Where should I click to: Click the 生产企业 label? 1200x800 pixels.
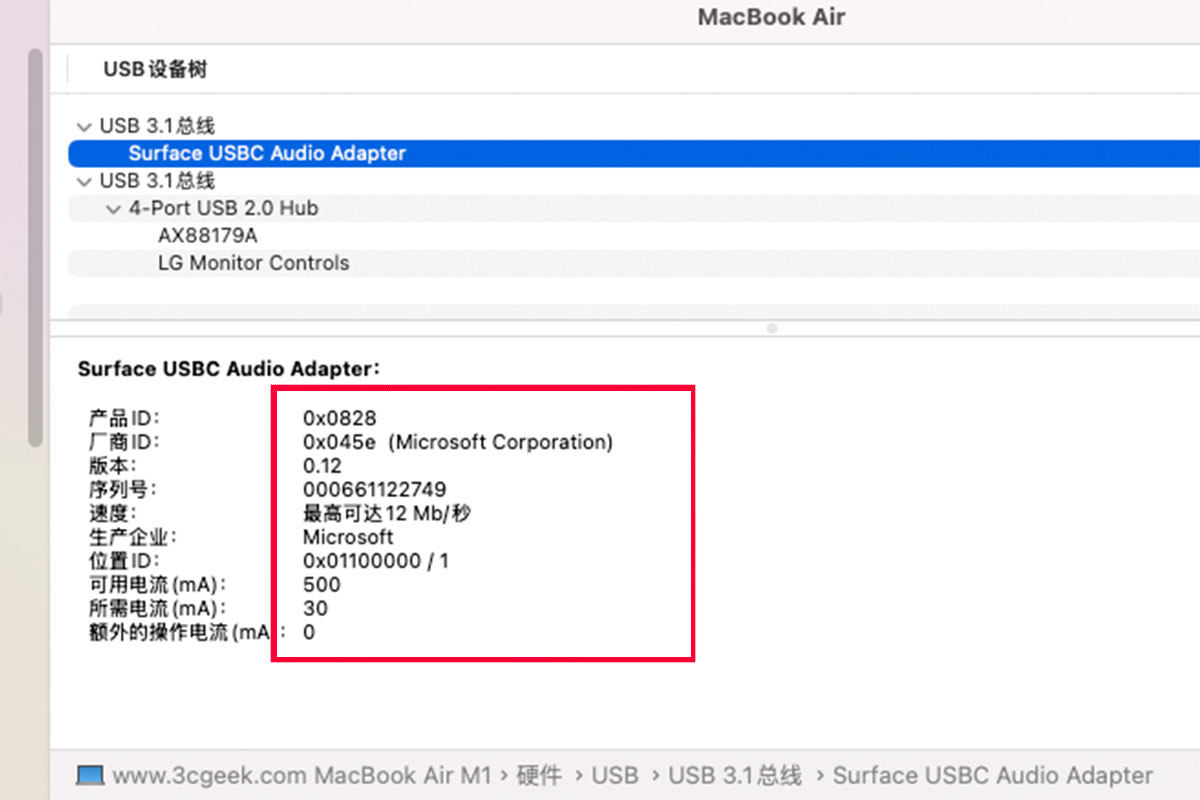(x=134, y=537)
